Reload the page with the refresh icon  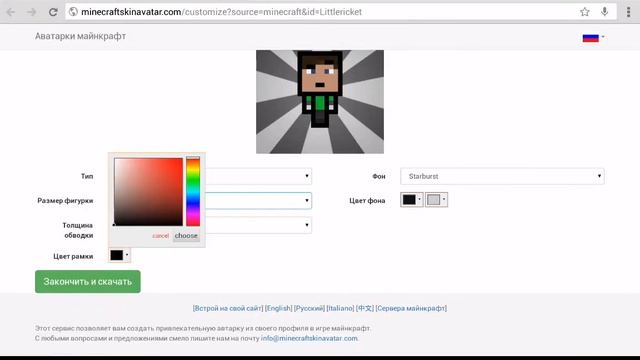(53, 12)
